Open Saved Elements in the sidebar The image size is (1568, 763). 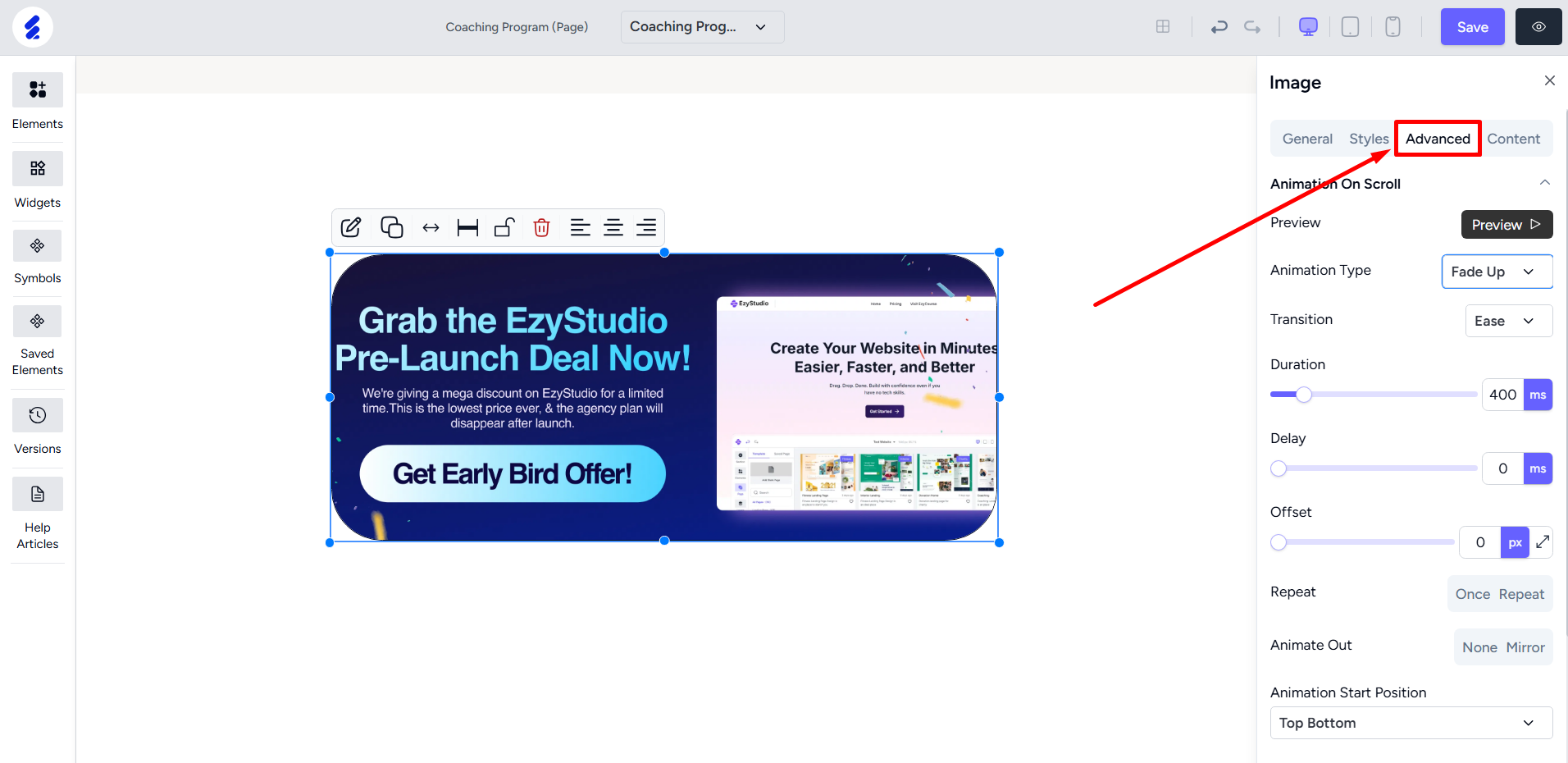[x=38, y=321]
